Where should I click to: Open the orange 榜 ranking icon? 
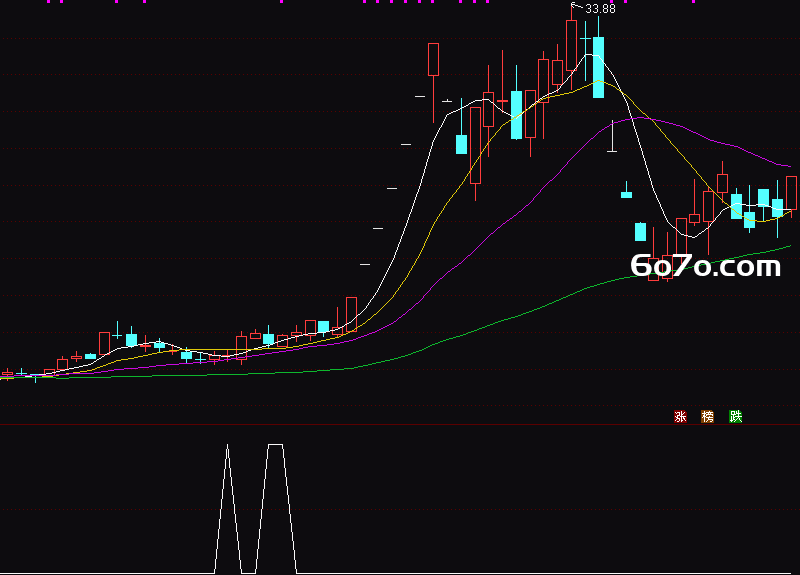tap(708, 417)
